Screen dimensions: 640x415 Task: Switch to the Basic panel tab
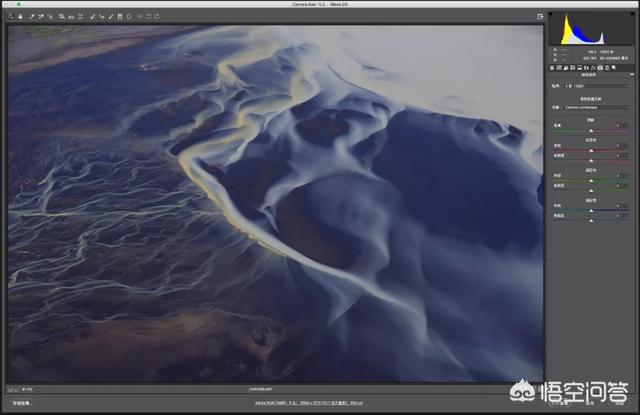(553, 67)
